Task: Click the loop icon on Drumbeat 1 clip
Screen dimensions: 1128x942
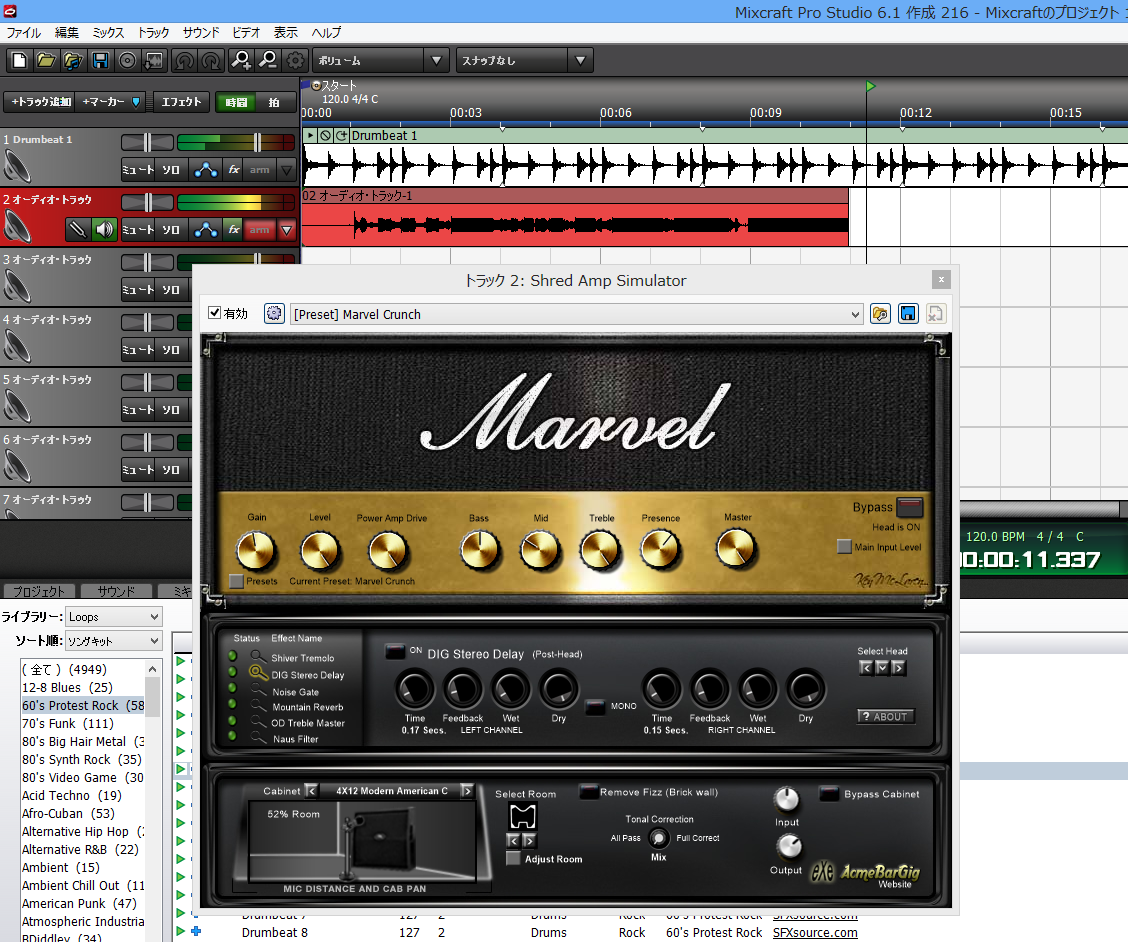Action: point(341,135)
